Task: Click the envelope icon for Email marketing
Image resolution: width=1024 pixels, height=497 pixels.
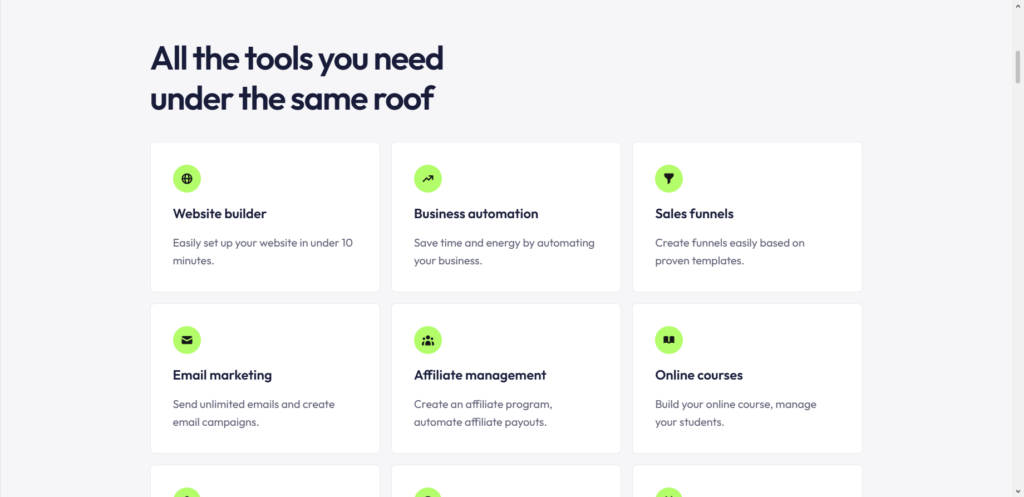Action: click(187, 340)
